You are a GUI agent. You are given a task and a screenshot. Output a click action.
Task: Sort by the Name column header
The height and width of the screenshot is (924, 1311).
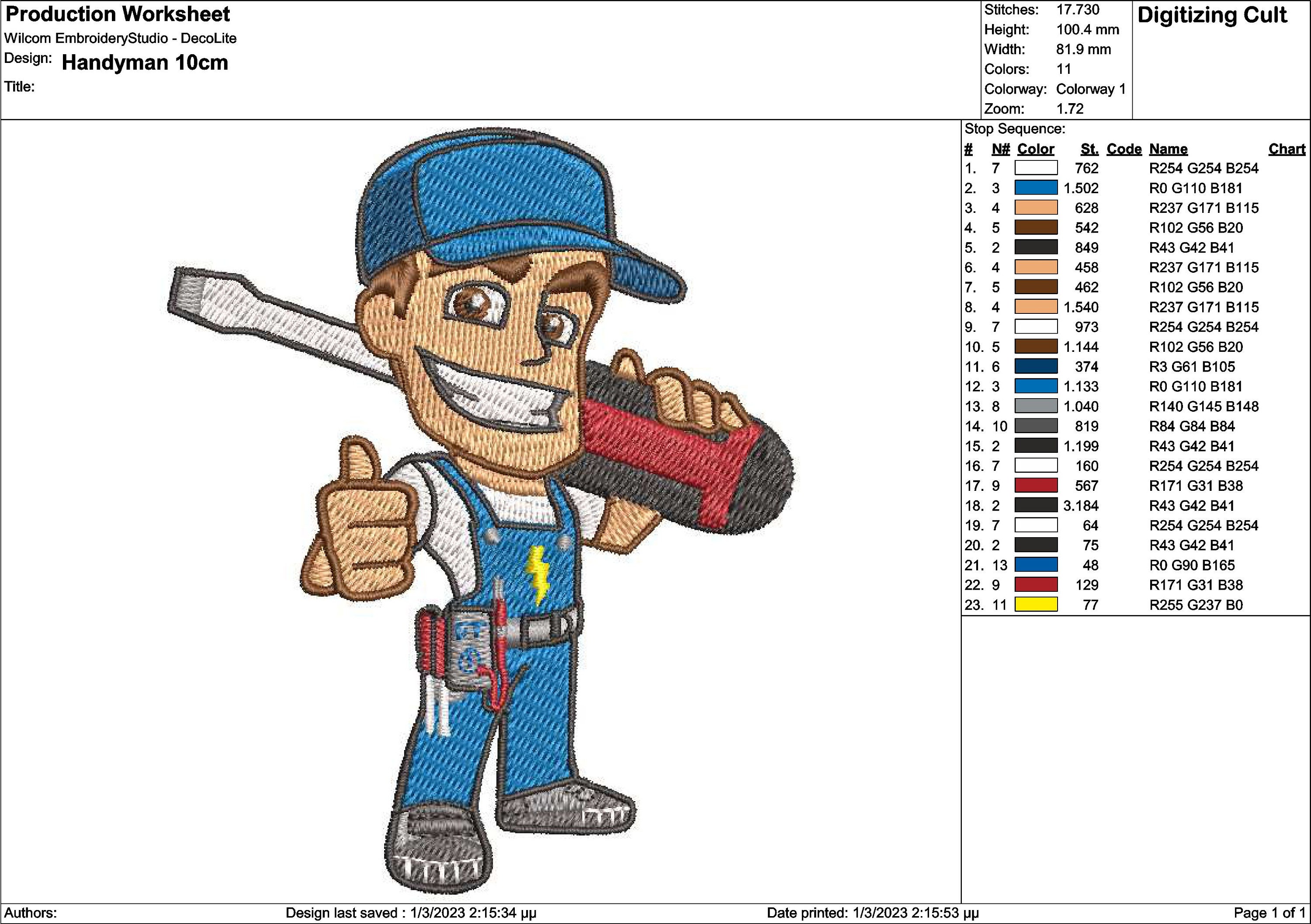(1169, 149)
